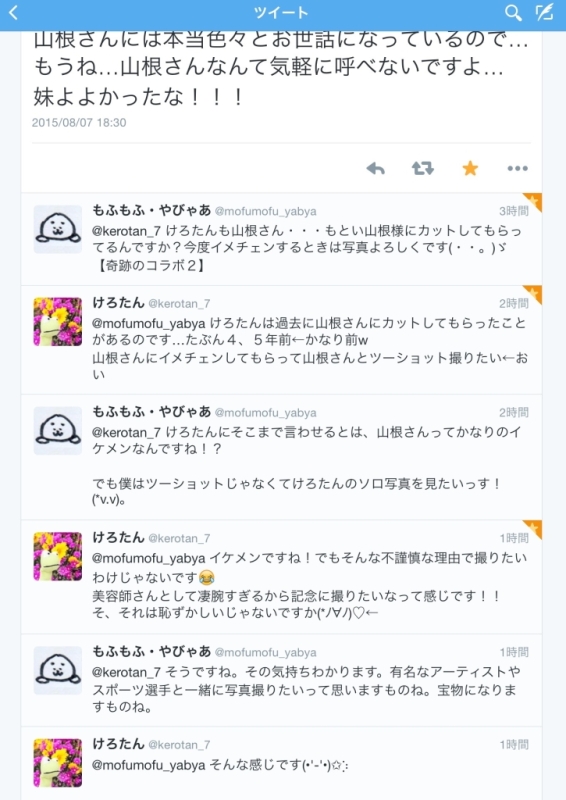Open the three-dot more options menu
The image size is (566, 800).
(518, 168)
